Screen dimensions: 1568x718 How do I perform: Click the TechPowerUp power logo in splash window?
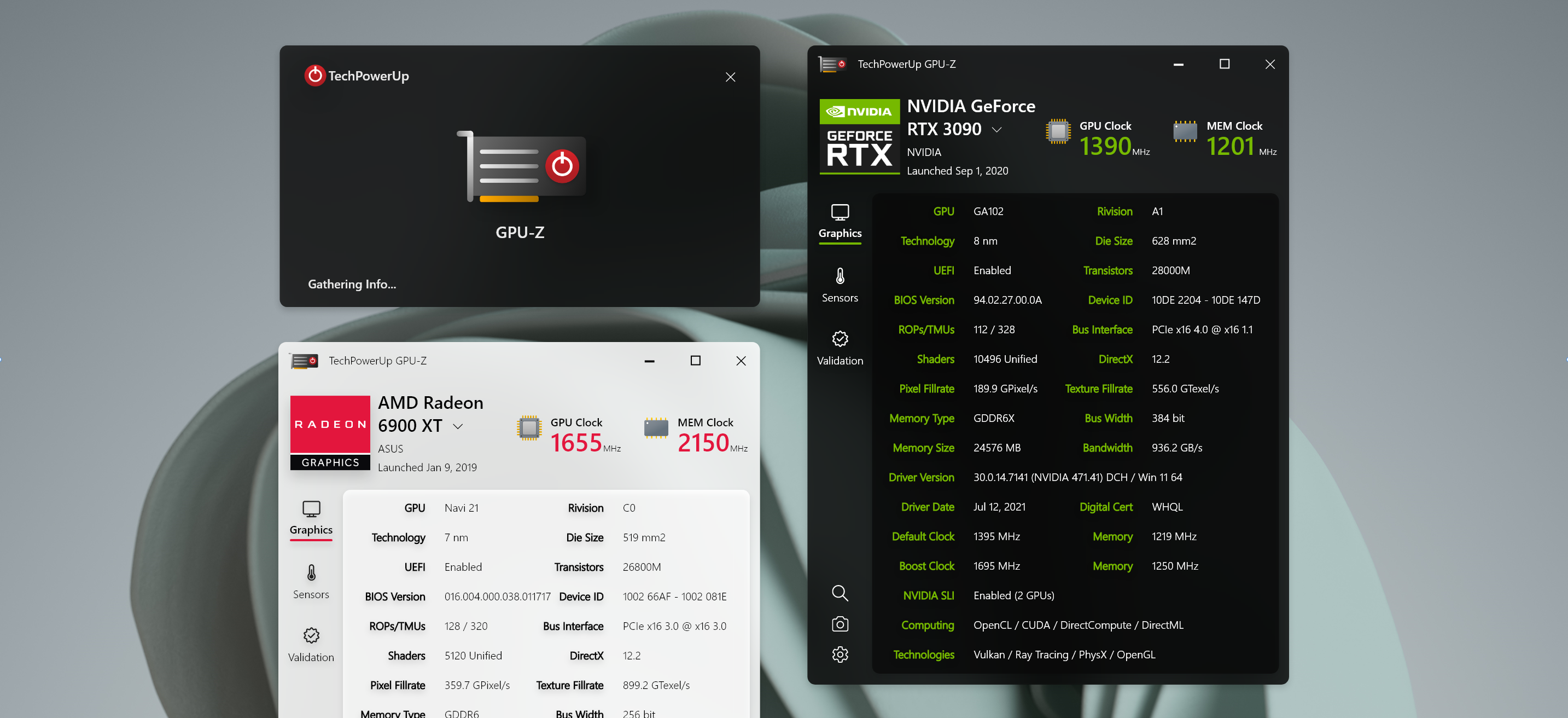314,76
